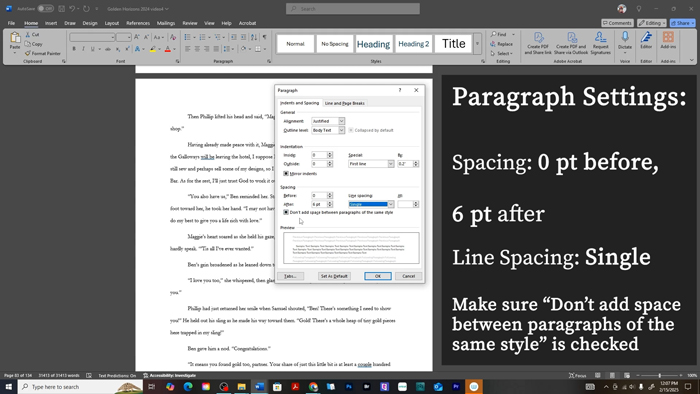Clear all formatting icon
Image resolution: width=700 pixels, height=394 pixels.
click(173, 37)
